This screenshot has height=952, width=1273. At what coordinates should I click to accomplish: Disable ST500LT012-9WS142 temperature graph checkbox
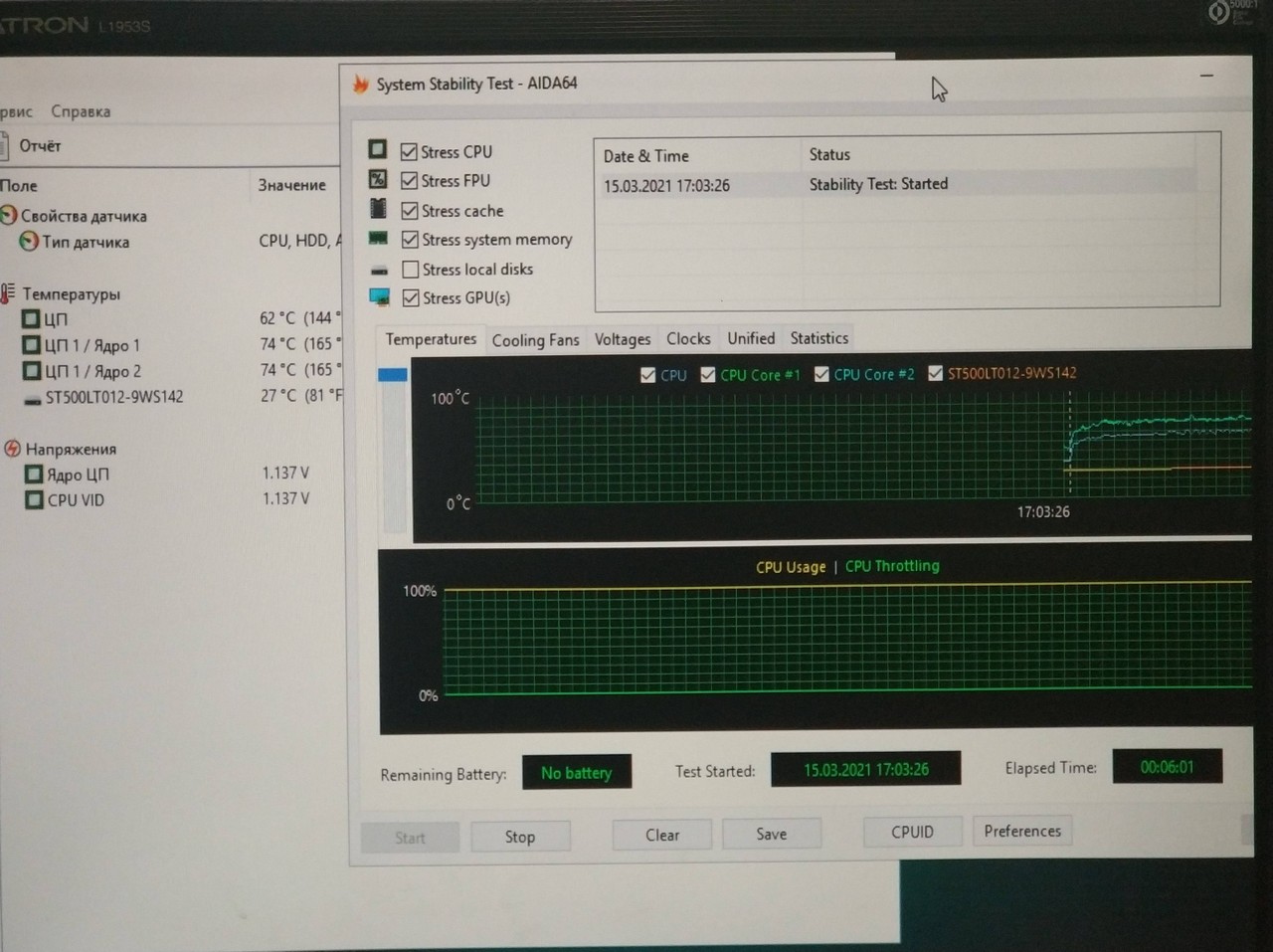point(935,373)
